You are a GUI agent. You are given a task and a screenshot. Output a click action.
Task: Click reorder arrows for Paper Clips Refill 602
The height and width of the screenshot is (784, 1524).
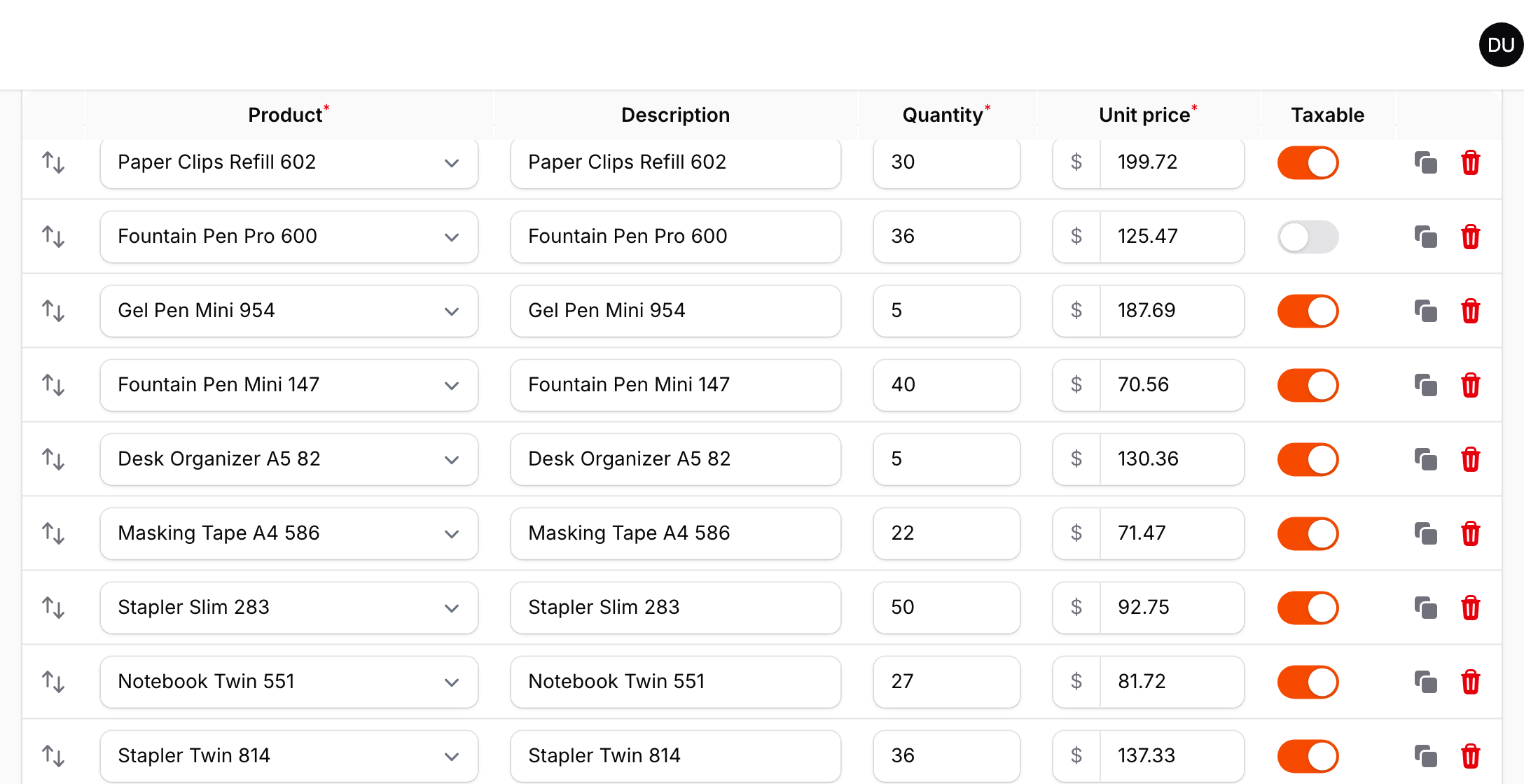pos(53,162)
